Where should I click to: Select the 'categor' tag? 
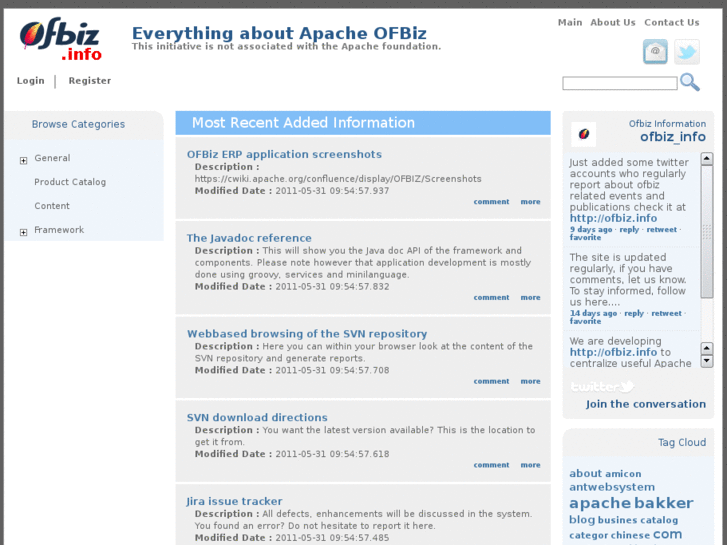pos(589,535)
